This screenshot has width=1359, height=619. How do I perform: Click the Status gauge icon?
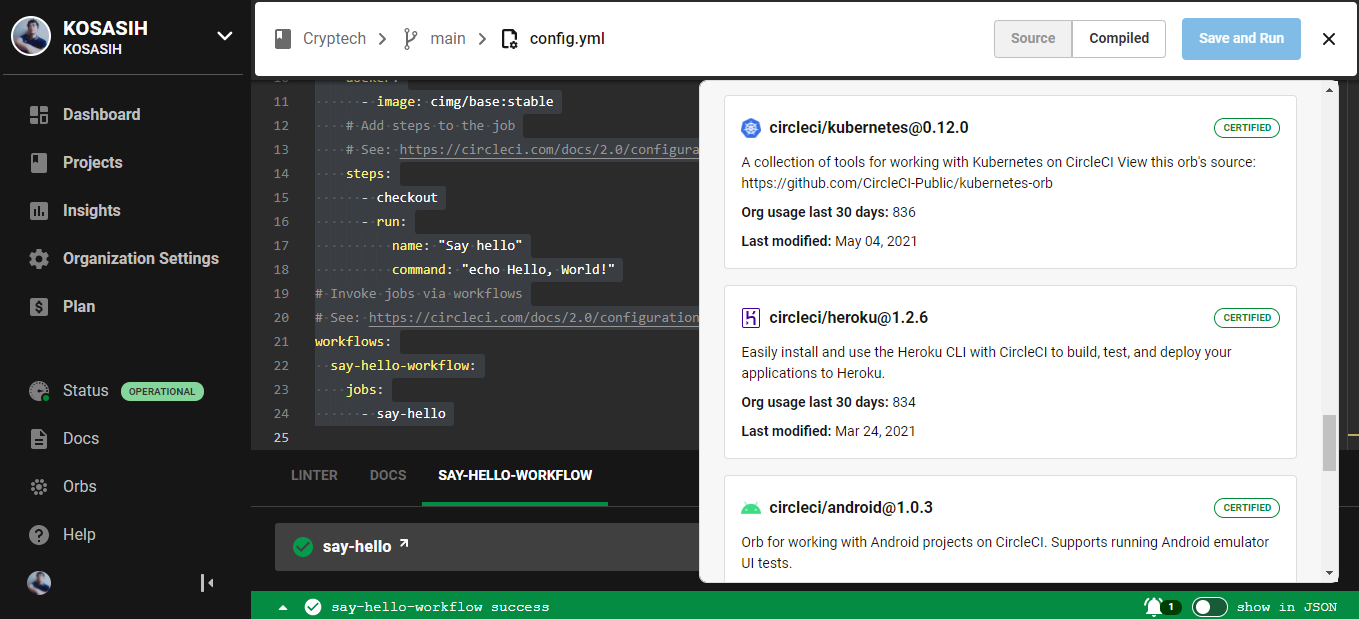39,391
